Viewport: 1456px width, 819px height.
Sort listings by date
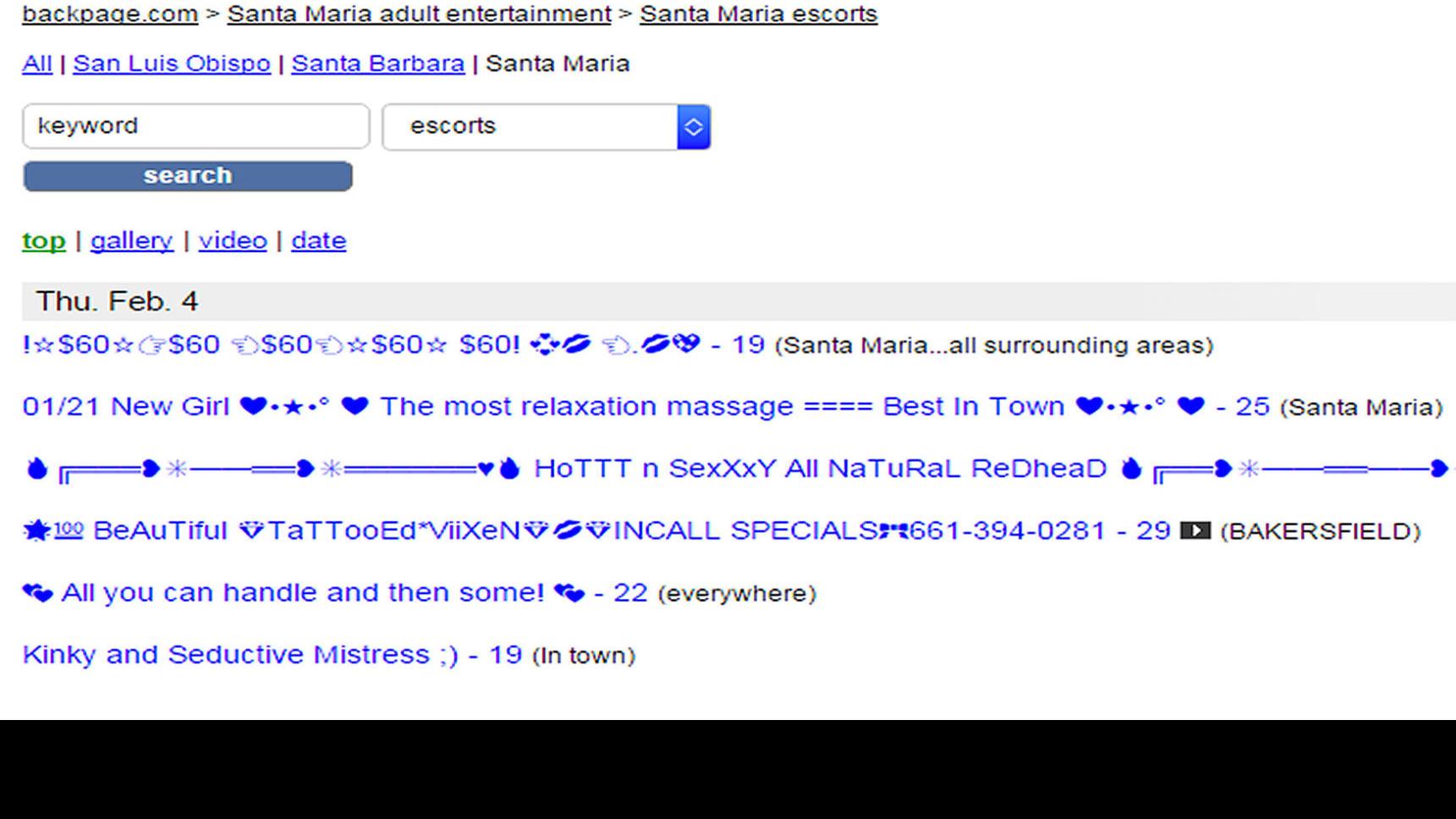point(319,241)
